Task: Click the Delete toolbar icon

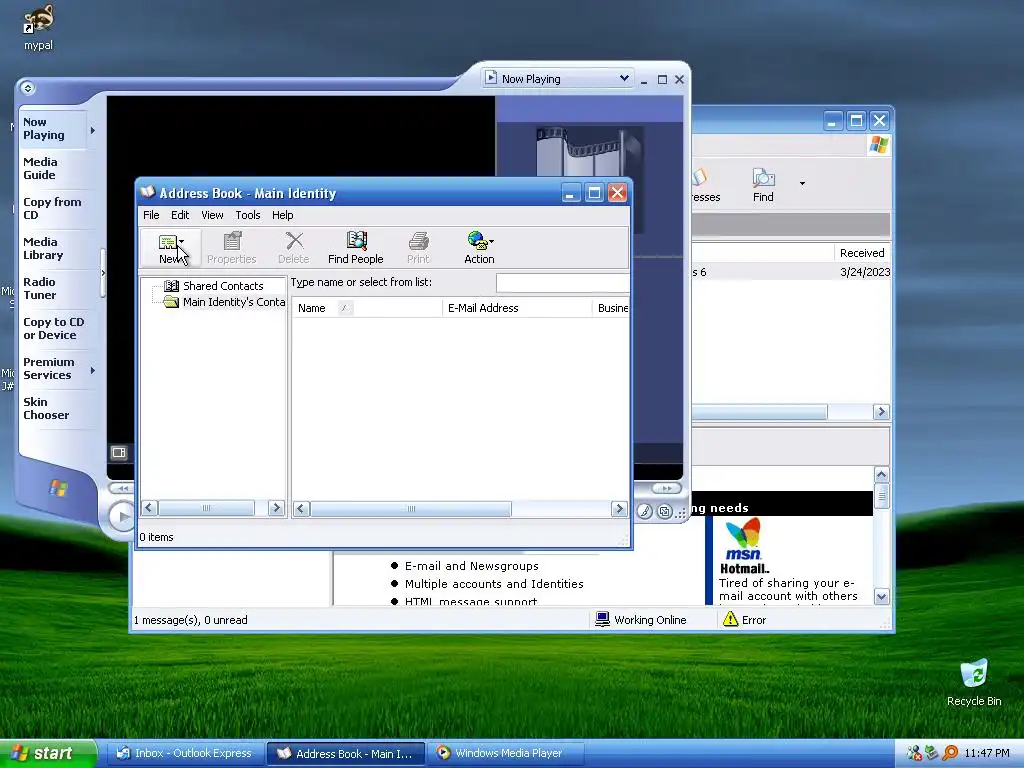Action: (x=293, y=248)
